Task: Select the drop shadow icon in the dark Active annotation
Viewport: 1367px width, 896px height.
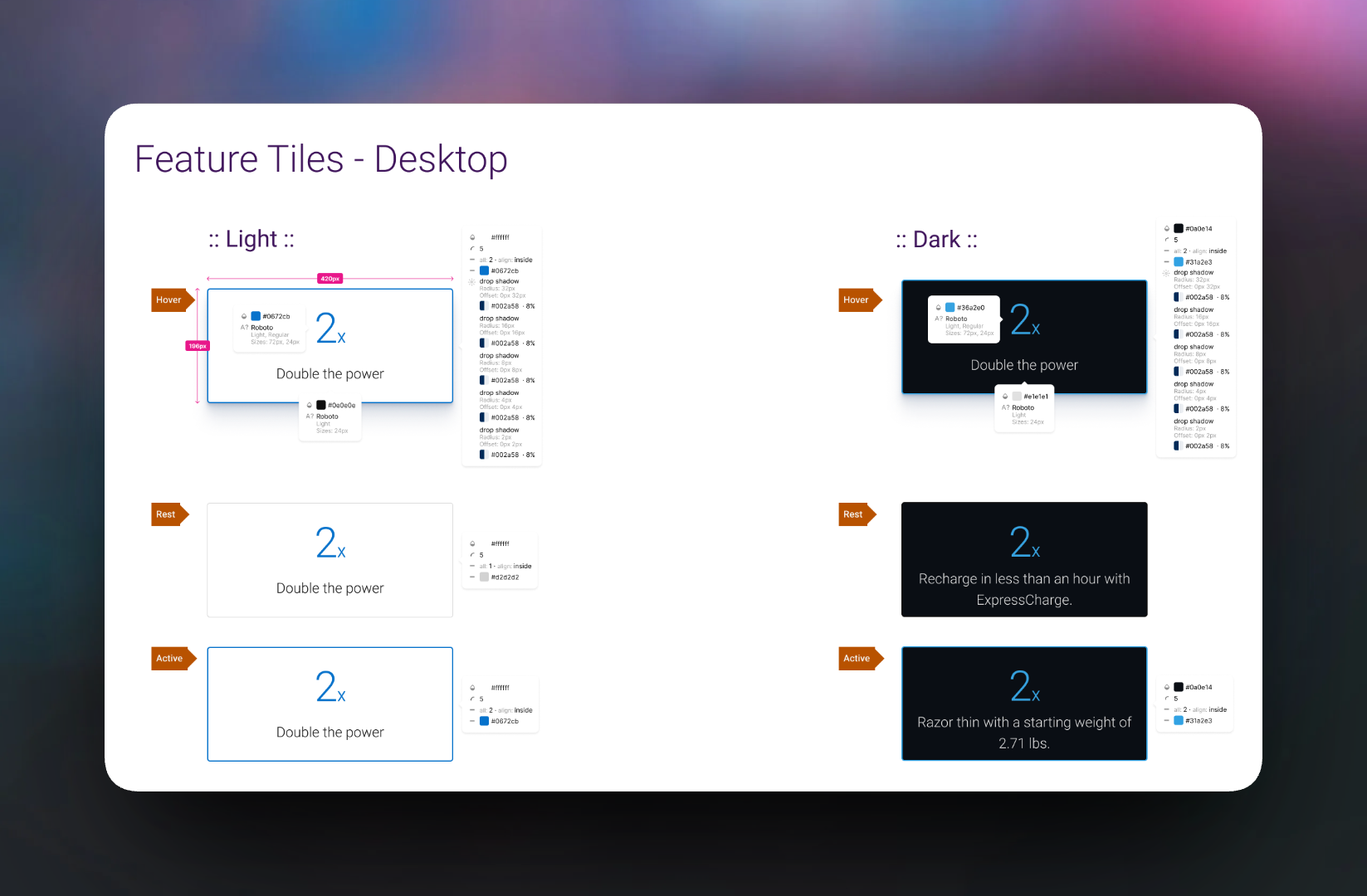Action: click(x=1166, y=272)
